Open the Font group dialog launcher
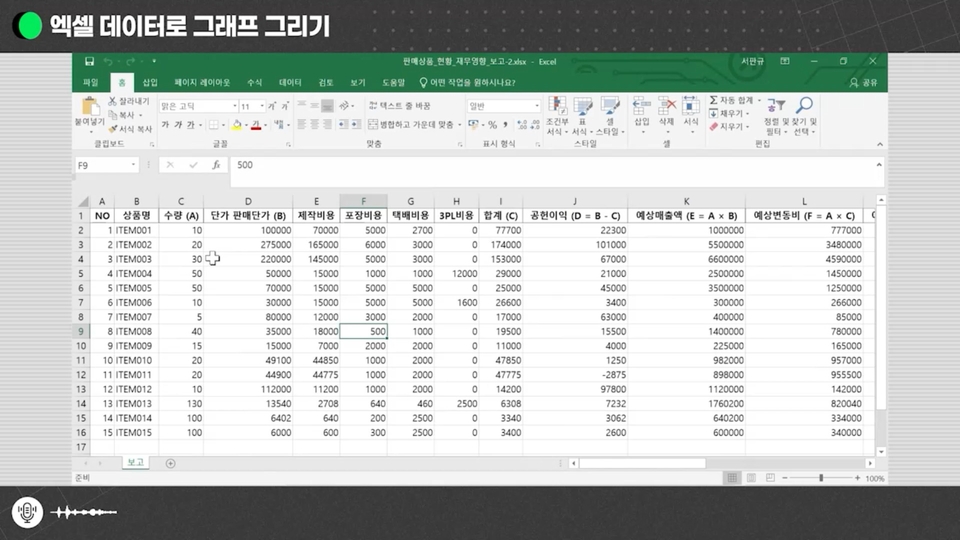Image resolution: width=960 pixels, height=540 pixels. 288,144
